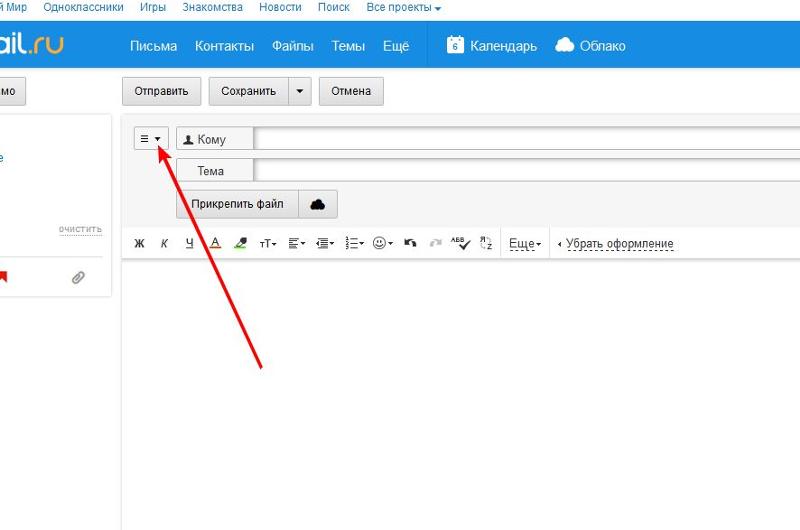
Task: Attach a file from the cloud icon
Action: [317, 205]
